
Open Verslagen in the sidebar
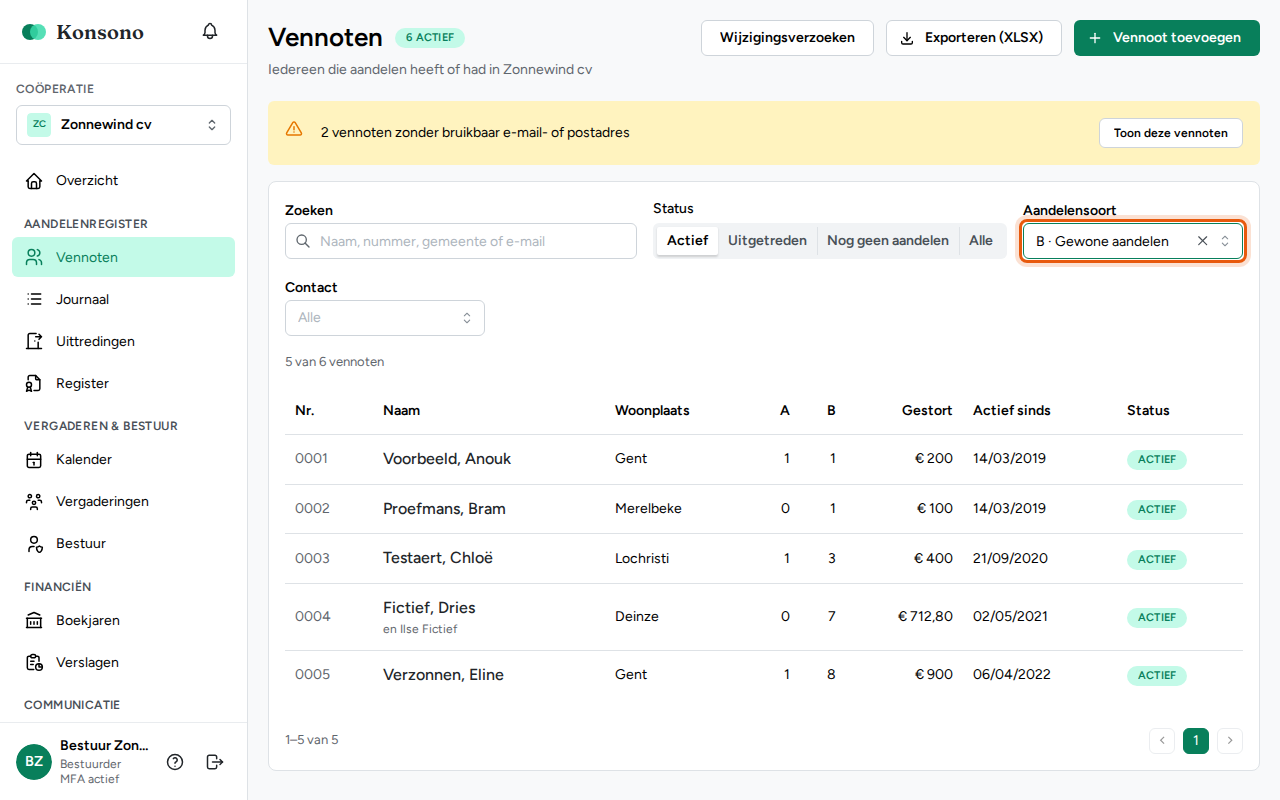click(x=123, y=662)
